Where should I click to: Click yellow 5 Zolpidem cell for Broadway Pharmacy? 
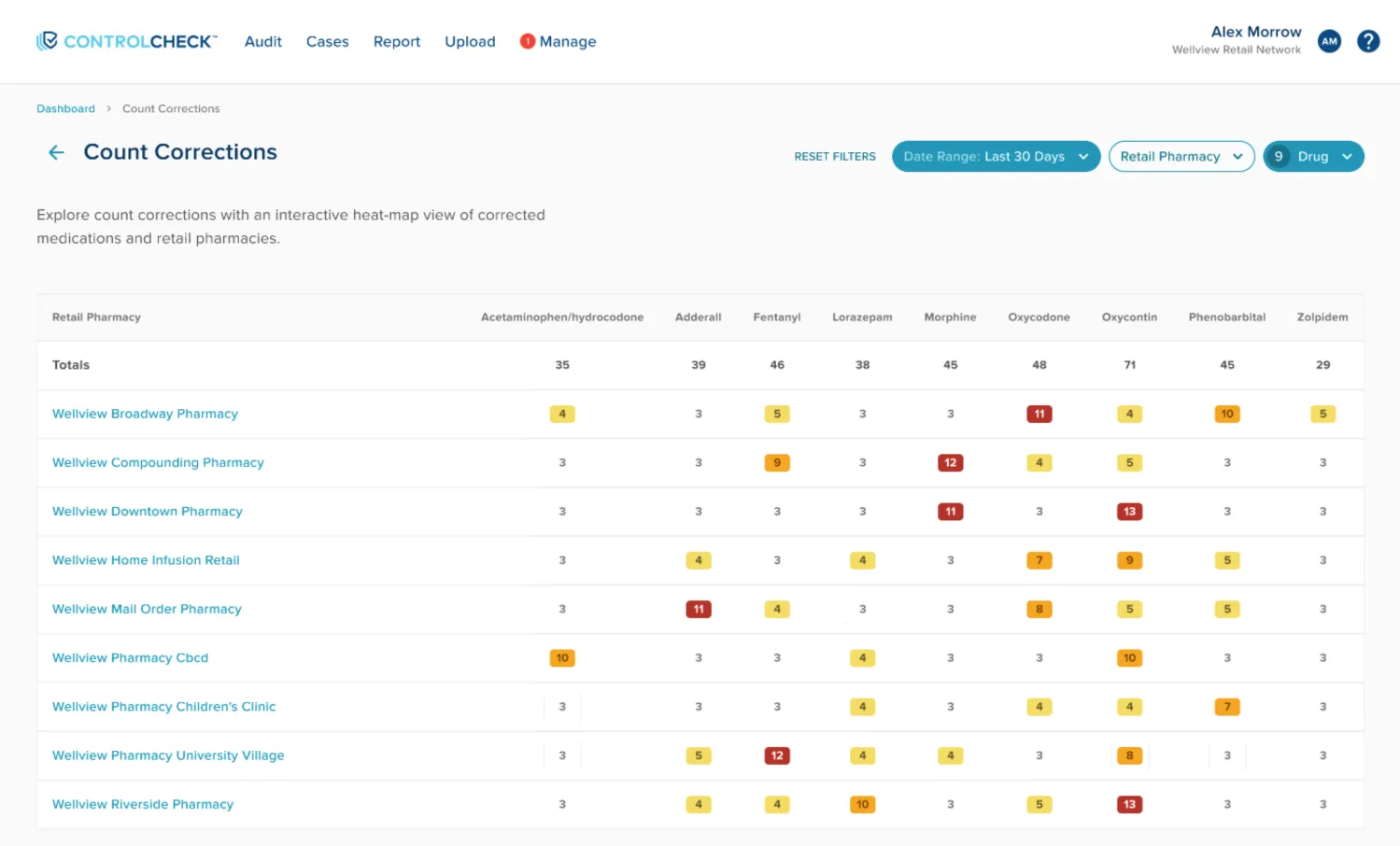click(1322, 414)
